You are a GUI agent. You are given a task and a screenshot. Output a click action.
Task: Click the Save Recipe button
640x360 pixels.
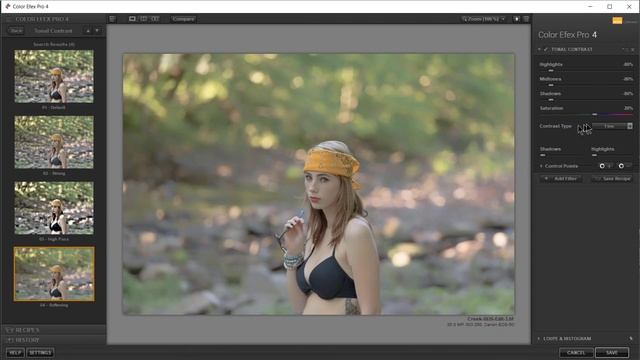coord(612,178)
